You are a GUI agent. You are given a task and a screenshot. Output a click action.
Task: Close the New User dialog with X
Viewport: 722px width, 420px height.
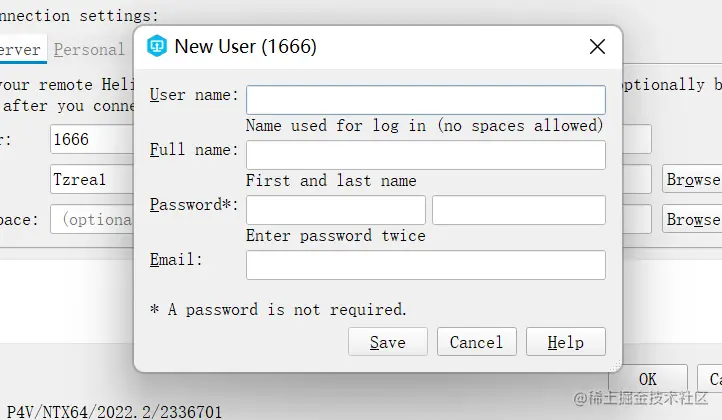[x=597, y=46]
